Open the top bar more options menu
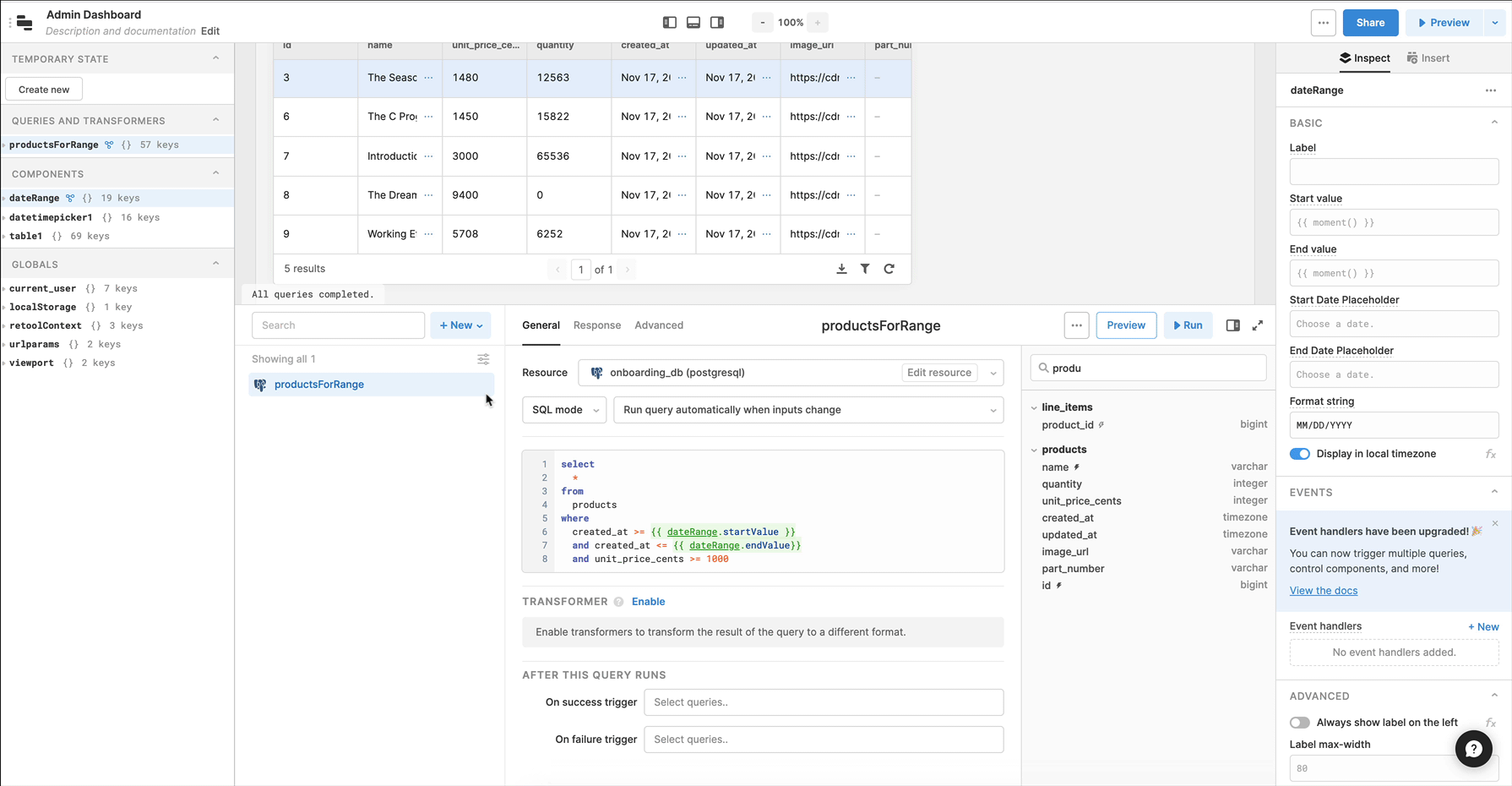Viewport: 1512px width, 786px height. click(x=1324, y=23)
